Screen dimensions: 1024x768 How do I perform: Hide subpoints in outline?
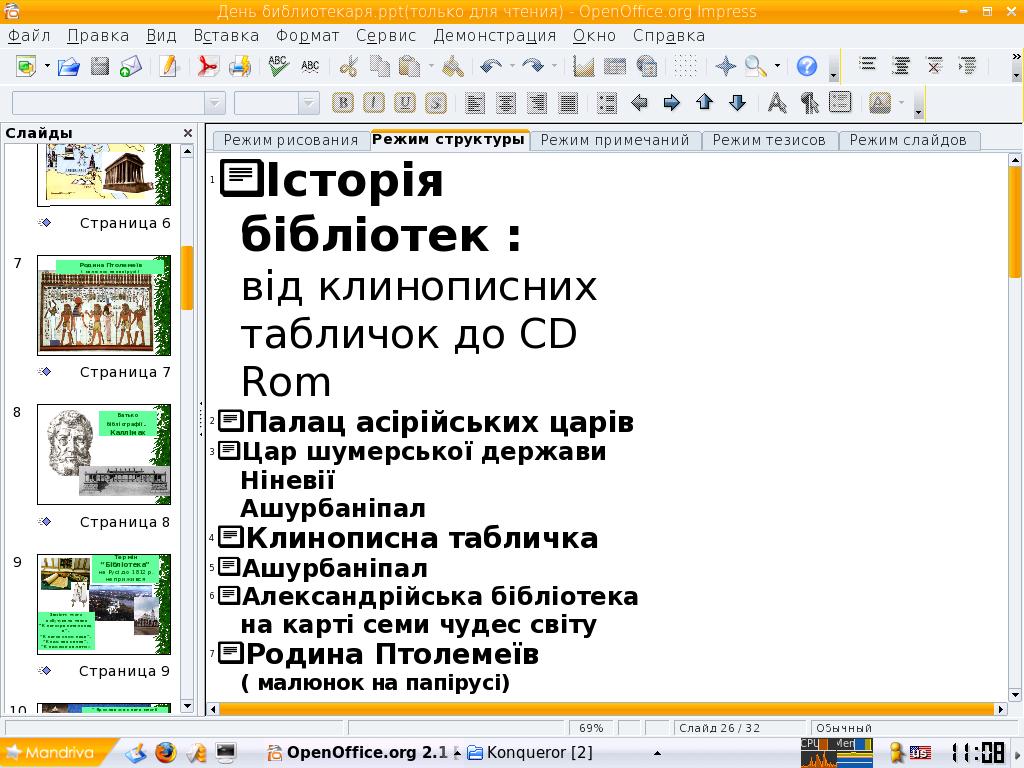click(x=935, y=65)
